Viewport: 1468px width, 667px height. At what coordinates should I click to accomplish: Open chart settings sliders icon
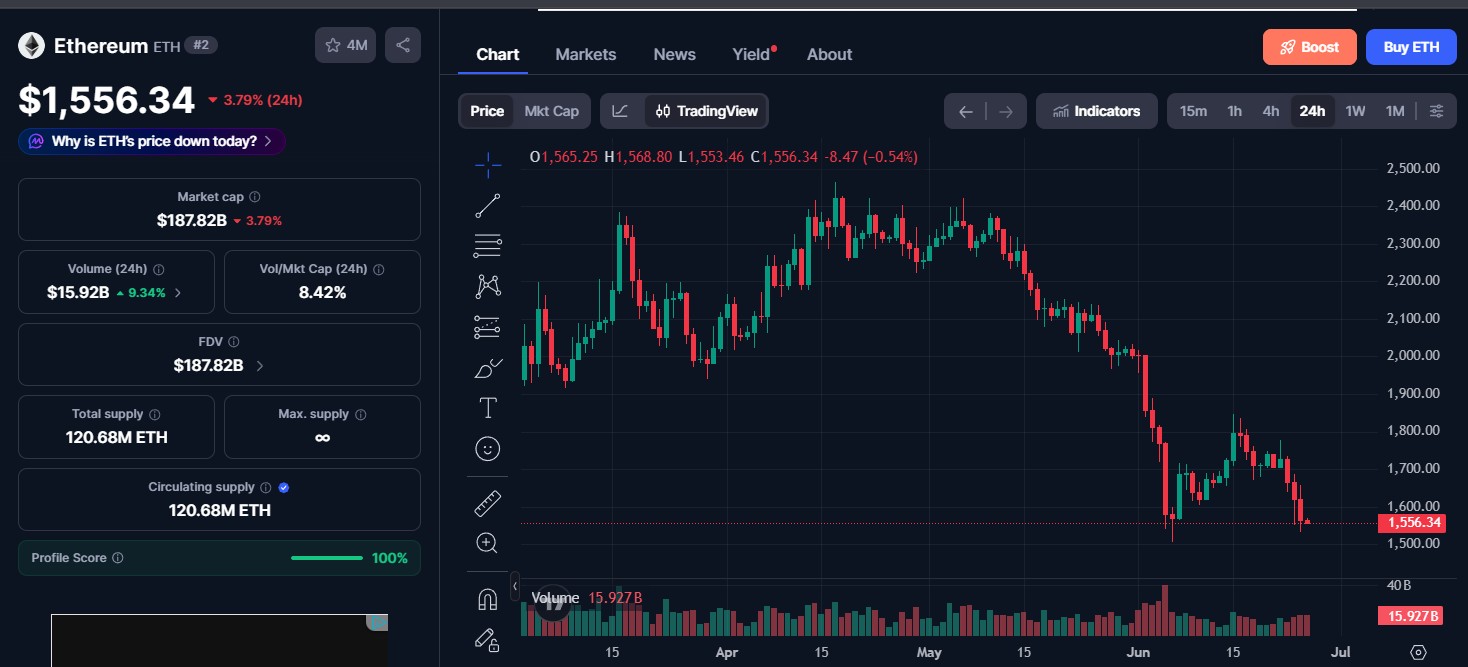[1437, 111]
